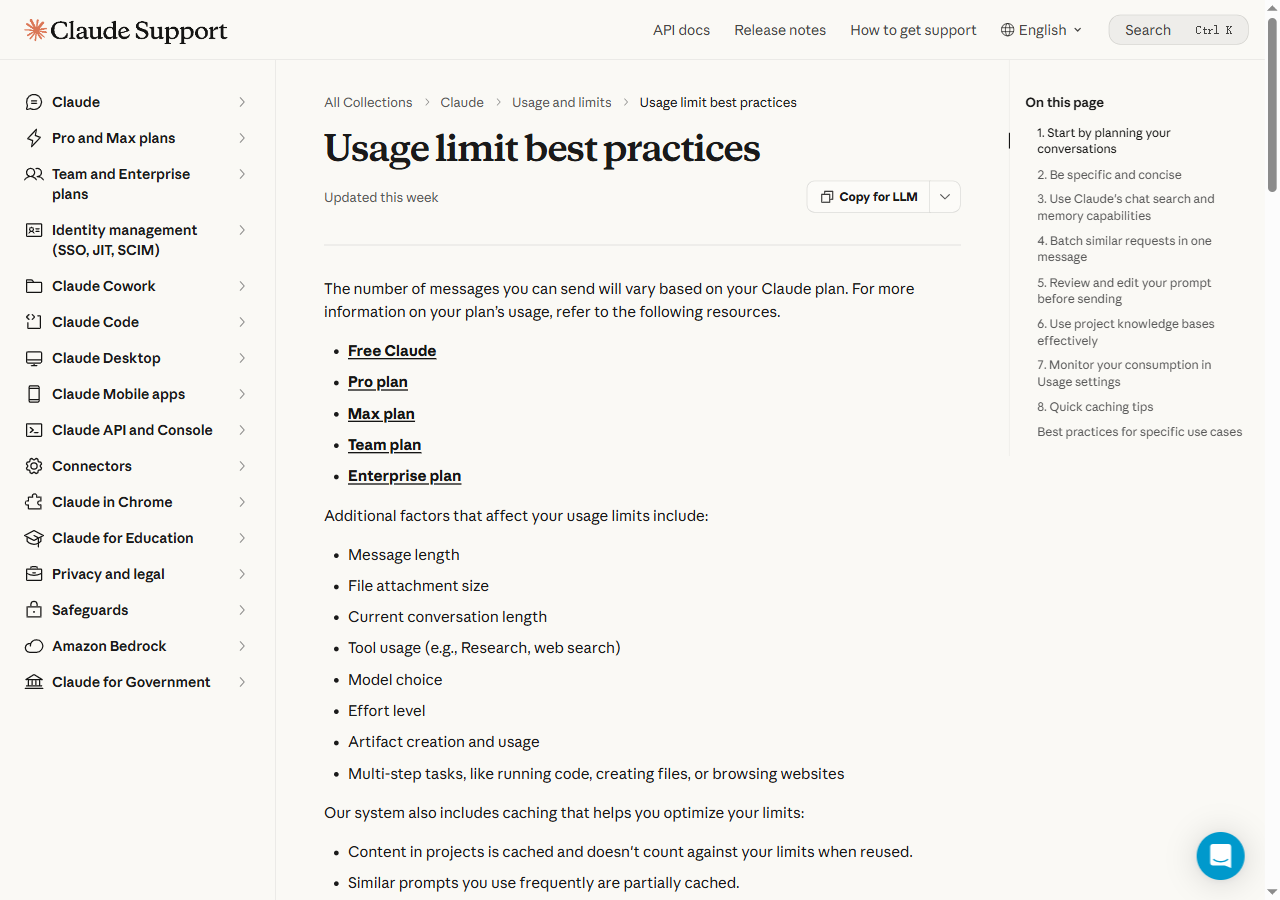This screenshot has width=1280, height=900.
Task: Open the chat messenger bubble
Action: tap(1221, 856)
